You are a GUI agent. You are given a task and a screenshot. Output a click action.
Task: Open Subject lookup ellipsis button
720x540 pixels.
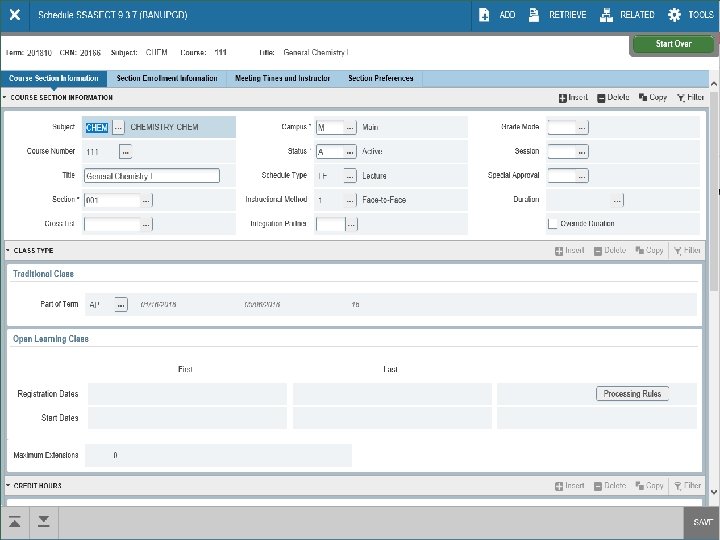point(118,127)
